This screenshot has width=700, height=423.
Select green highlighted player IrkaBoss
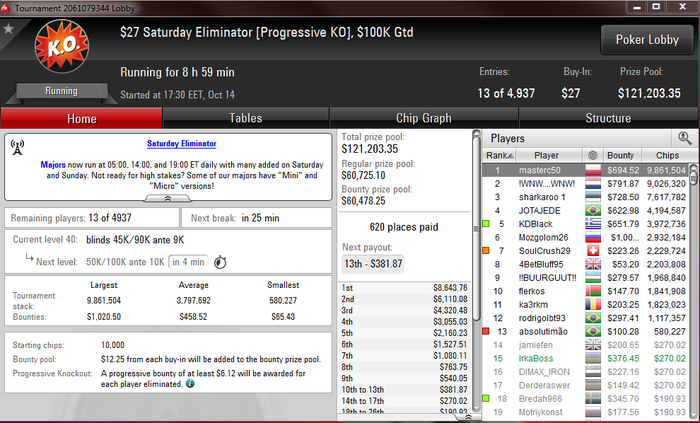click(586, 358)
